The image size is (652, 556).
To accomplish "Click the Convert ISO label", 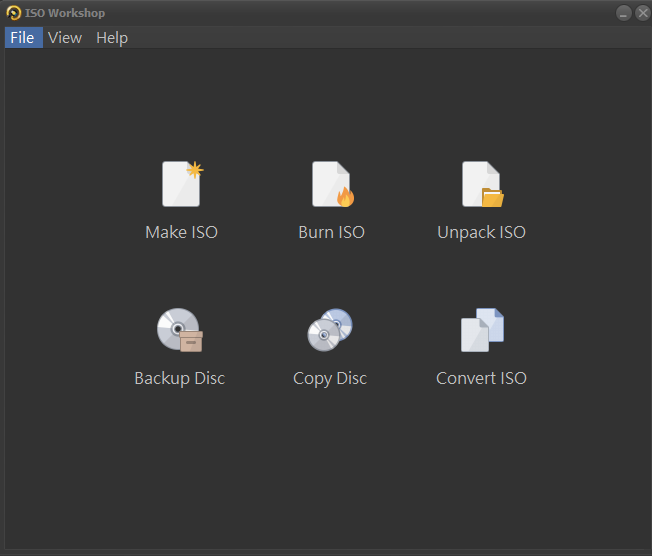I will point(481,378).
